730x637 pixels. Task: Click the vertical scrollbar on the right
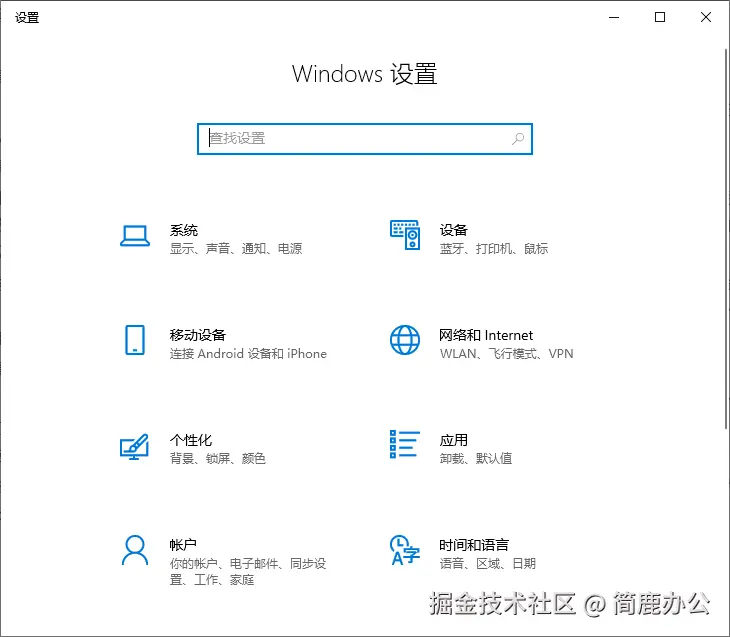pyautogui.click(x=726, y=238)
